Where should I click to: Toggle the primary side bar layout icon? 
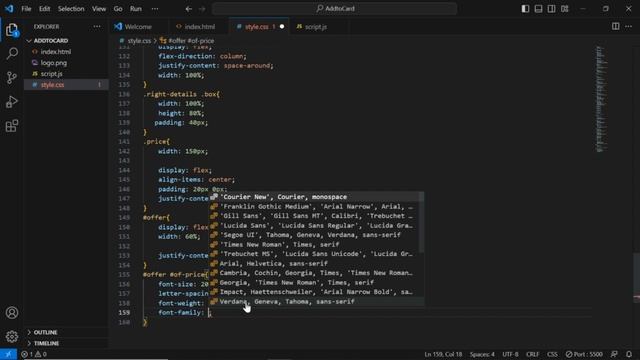pos(525,9)
